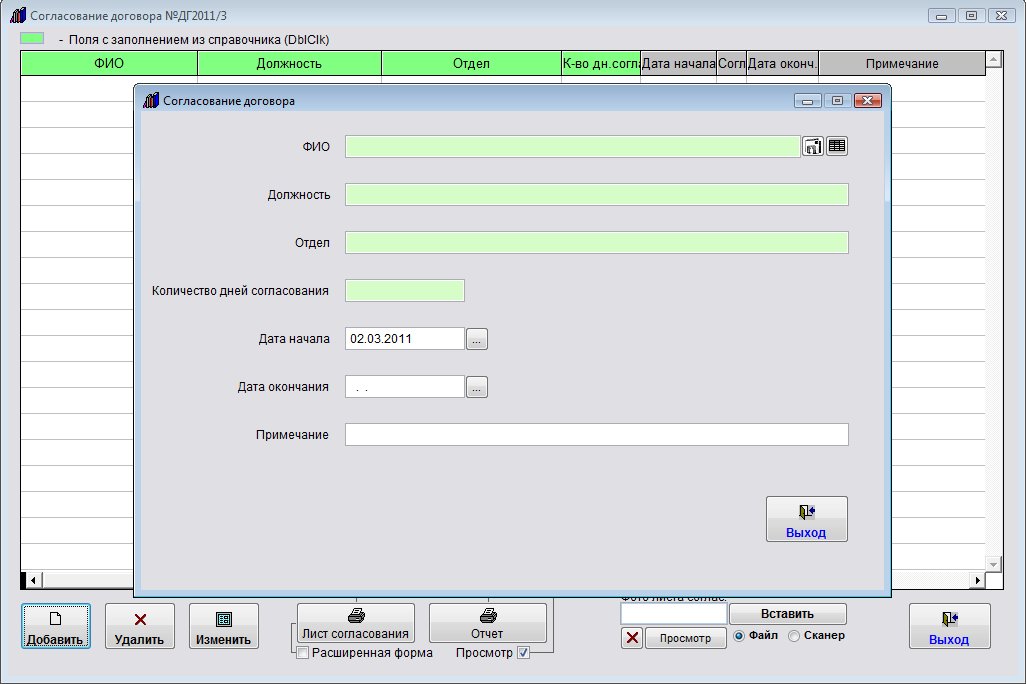
Task: Click the Вставить button
Action: [787, 614]
